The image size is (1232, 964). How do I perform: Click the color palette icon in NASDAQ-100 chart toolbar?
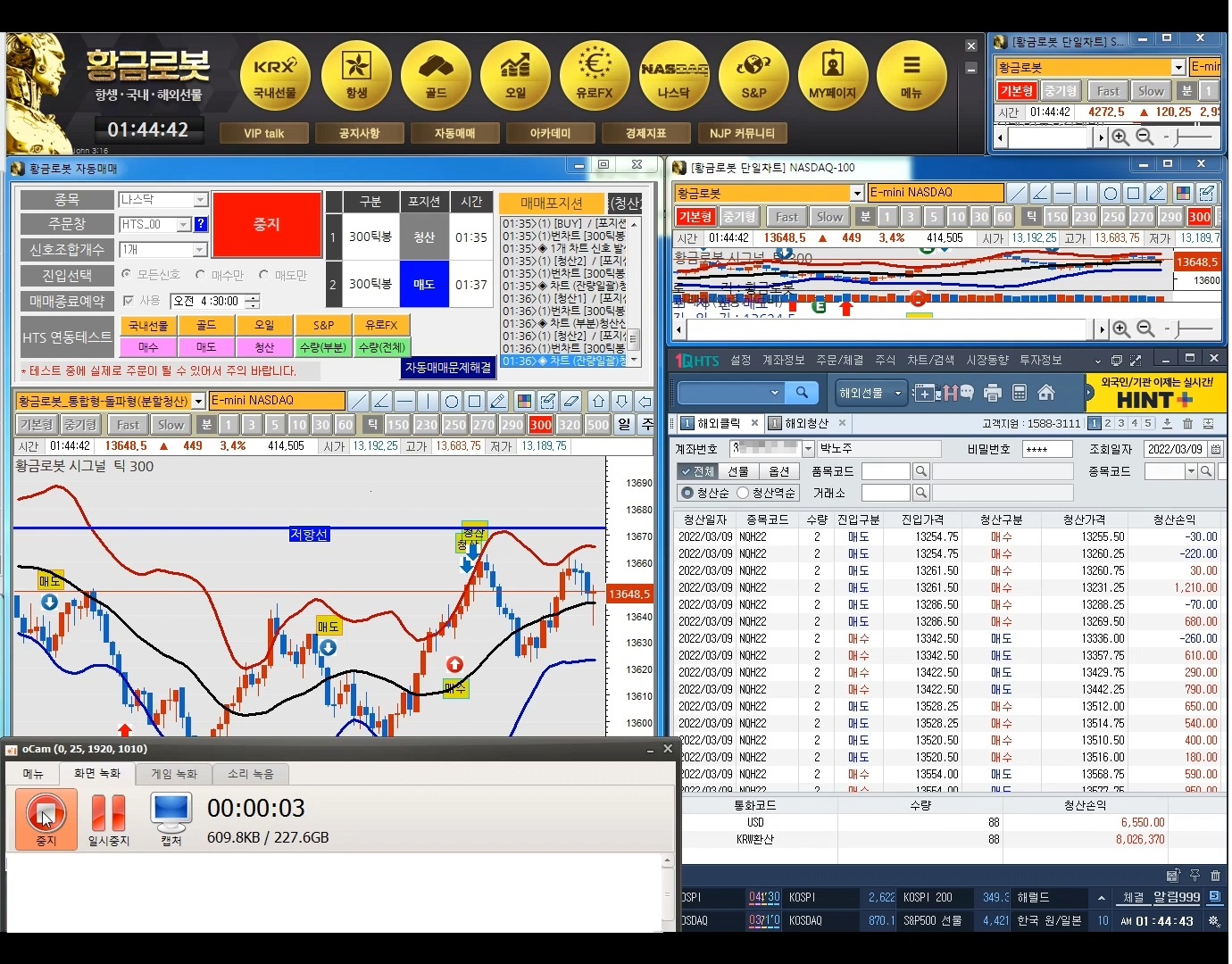point(1183,193)
